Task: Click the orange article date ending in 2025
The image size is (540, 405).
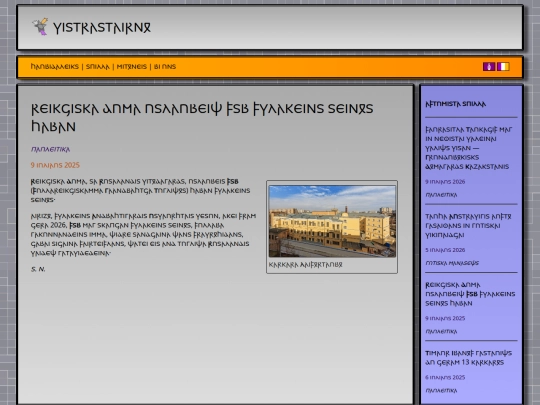Action: click(x=55, y=165)
